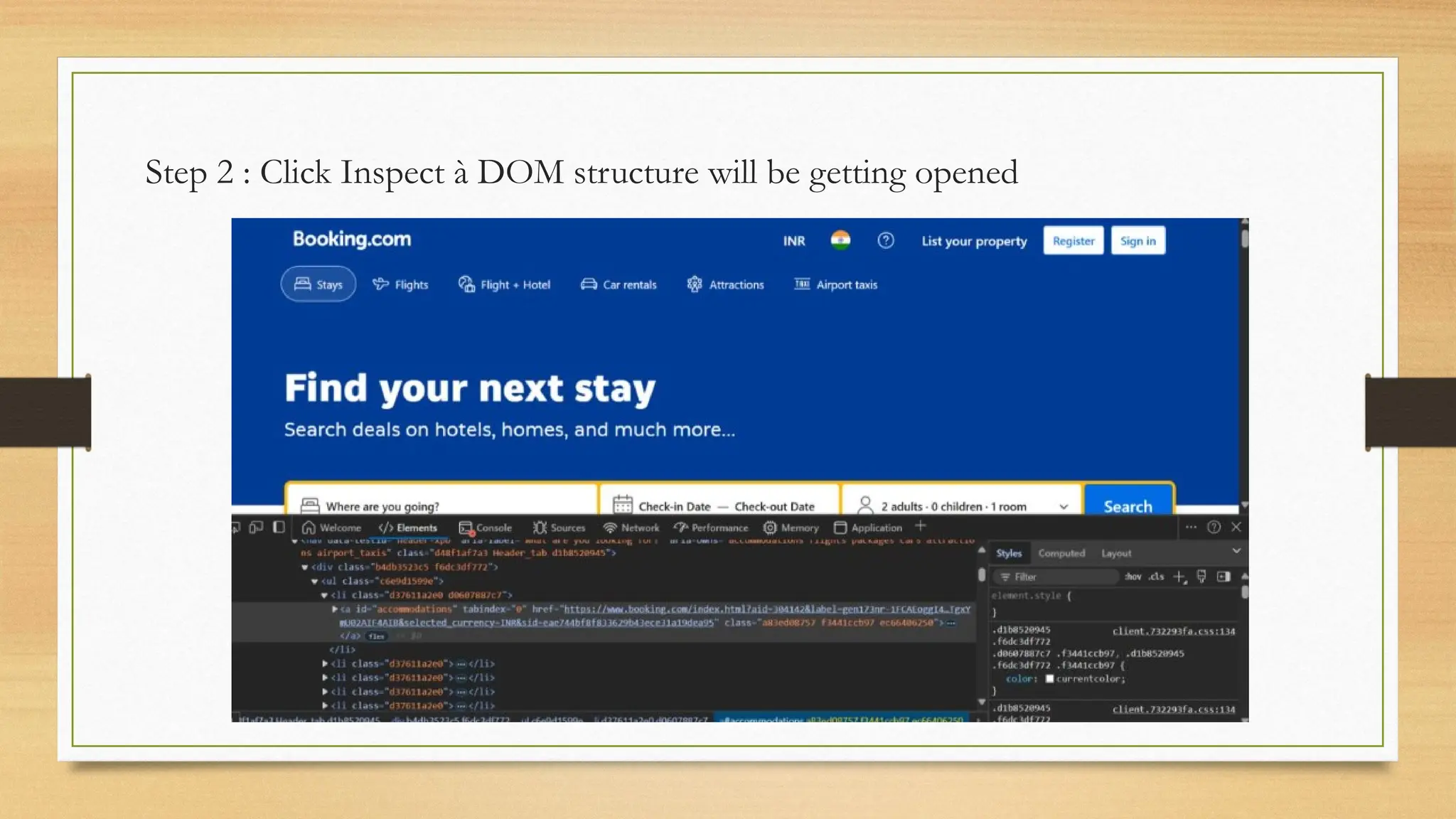Open the client.732293fa.css:134 source link

[1173, 631]
